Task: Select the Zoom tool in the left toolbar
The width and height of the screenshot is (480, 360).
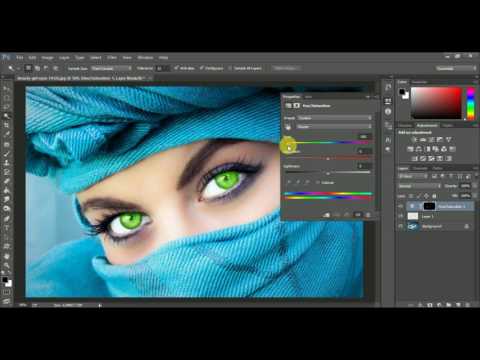Action: [6, 266]
